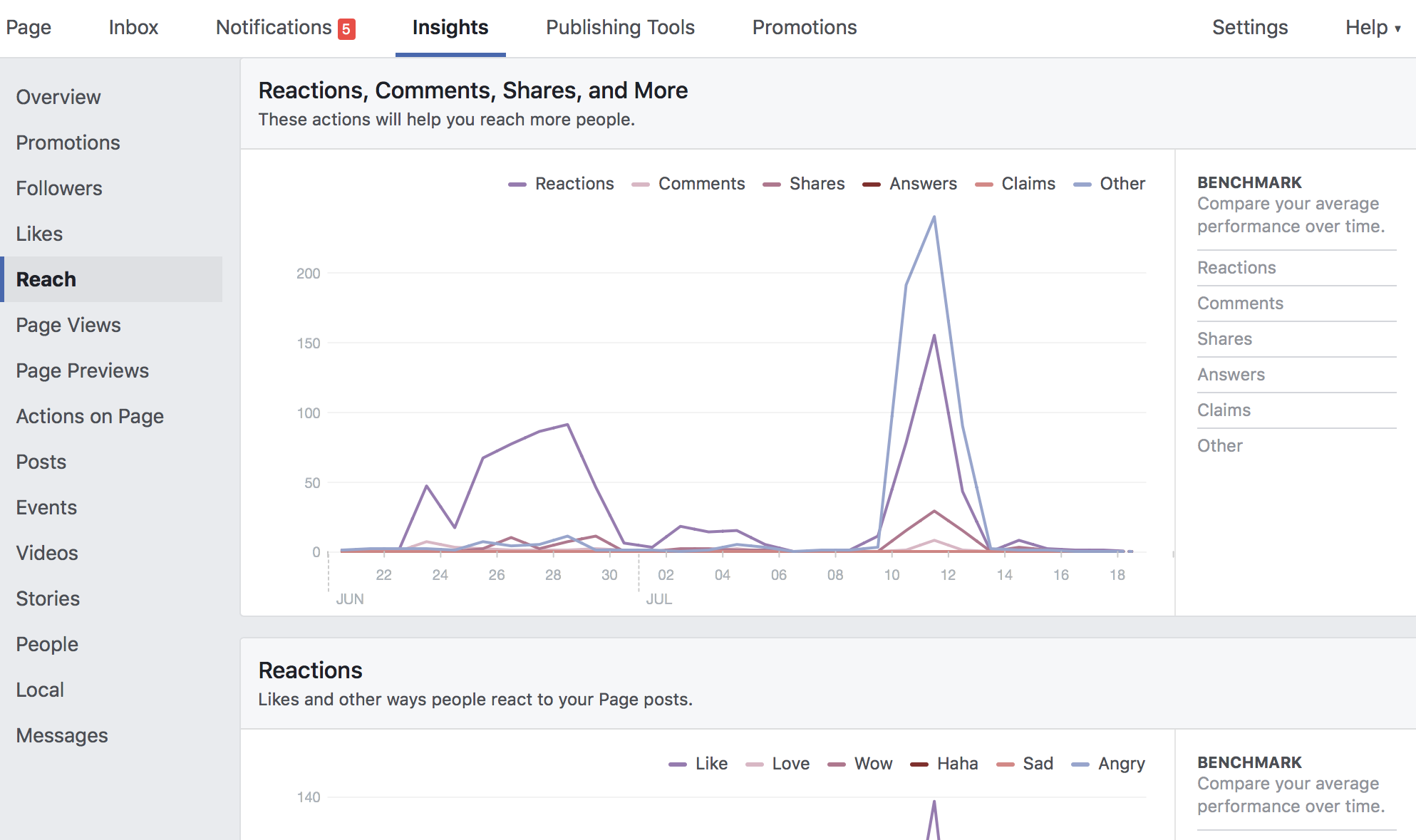This screenshot has width=1416, height=840.
Task: Select Page Views in the sidebar
Action: (x=68, y=325)
